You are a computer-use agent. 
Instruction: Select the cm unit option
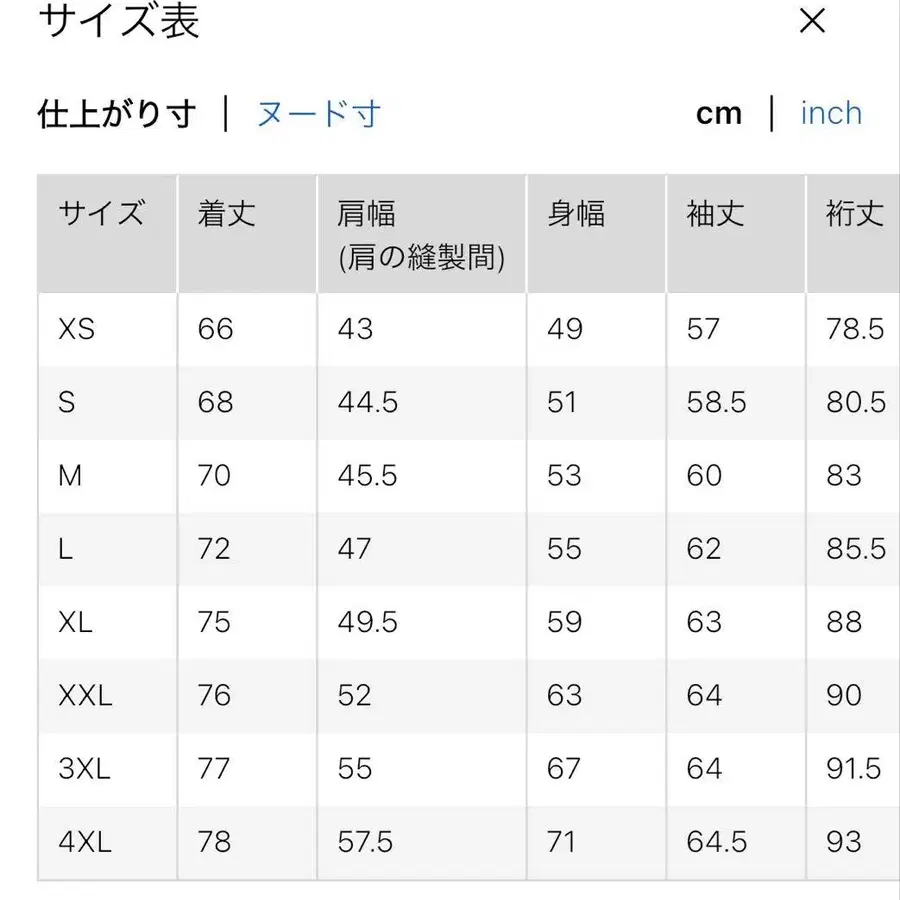coord(719,113)
